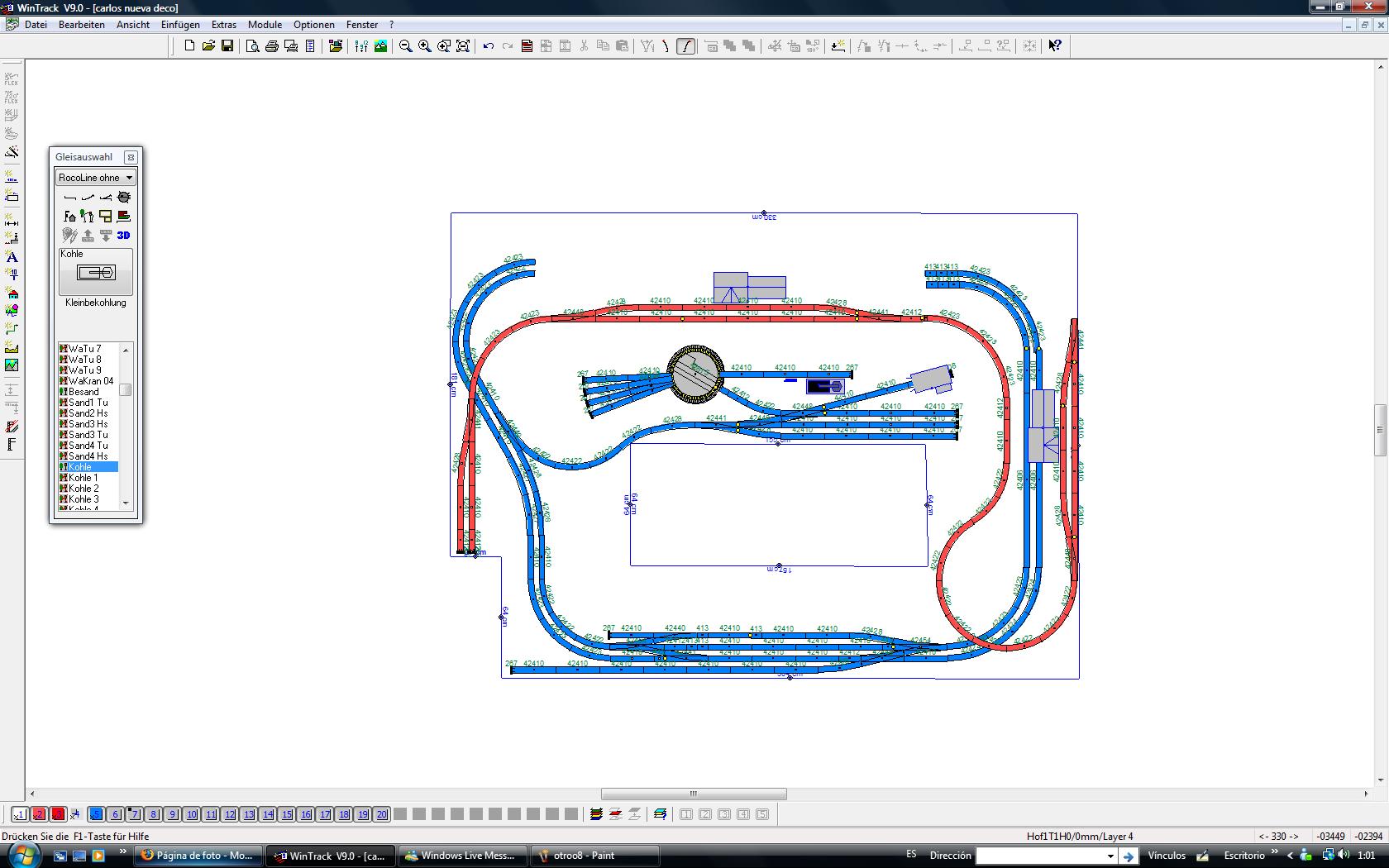
Task: Toggle blue layer 5 button
Action: click(96, 814)
